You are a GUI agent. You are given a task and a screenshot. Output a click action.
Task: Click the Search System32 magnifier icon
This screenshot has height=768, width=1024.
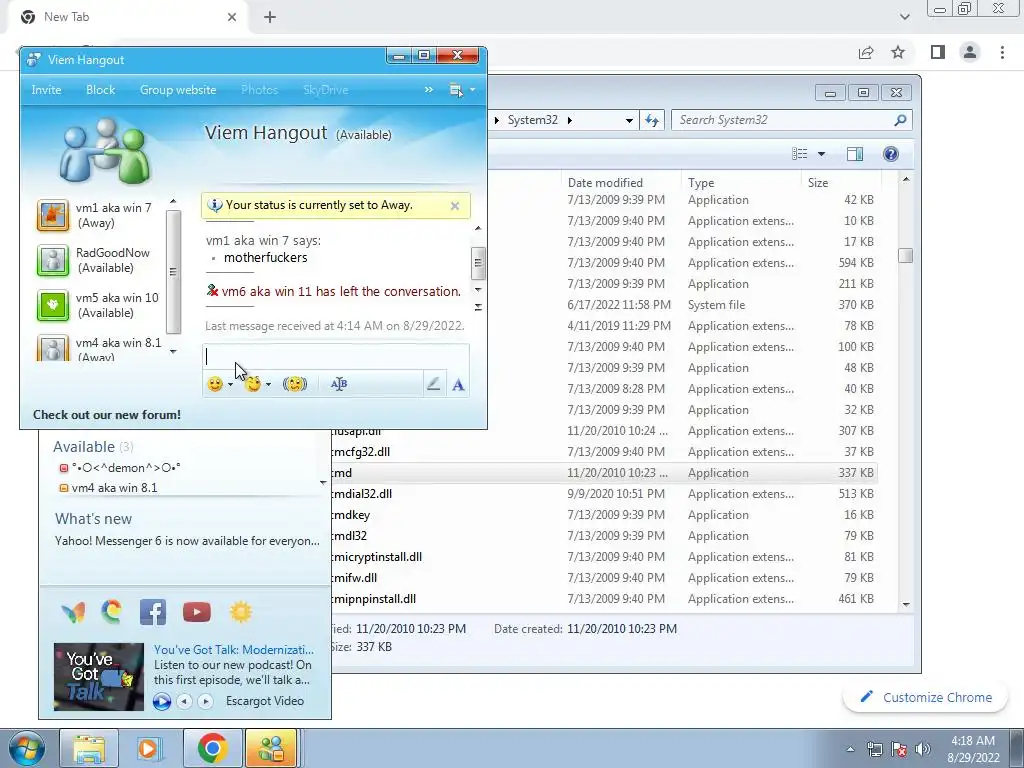[900, 120]
